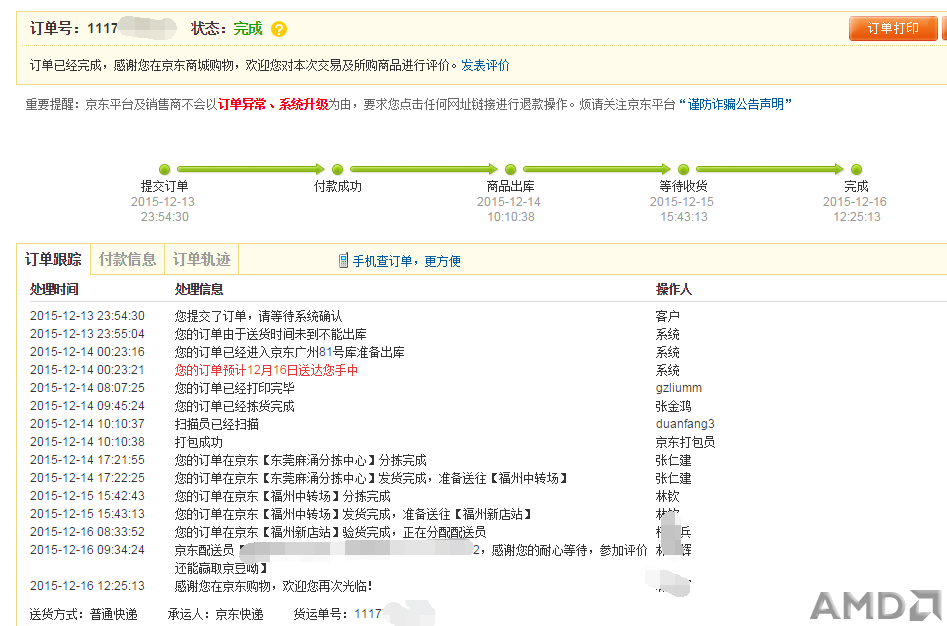
Task: Switch to the 订单跟踪 tab
Action: (x=53, y=260)
